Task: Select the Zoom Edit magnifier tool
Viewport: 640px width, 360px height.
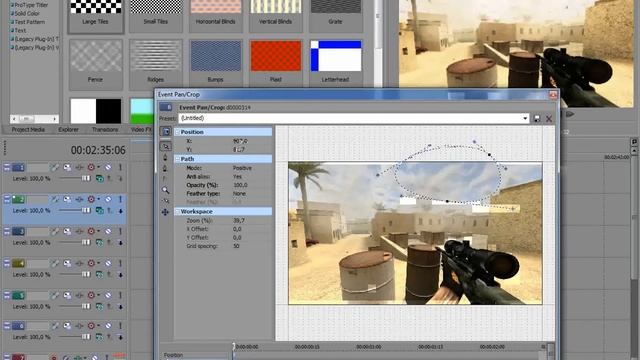Action: coord(165,190)
